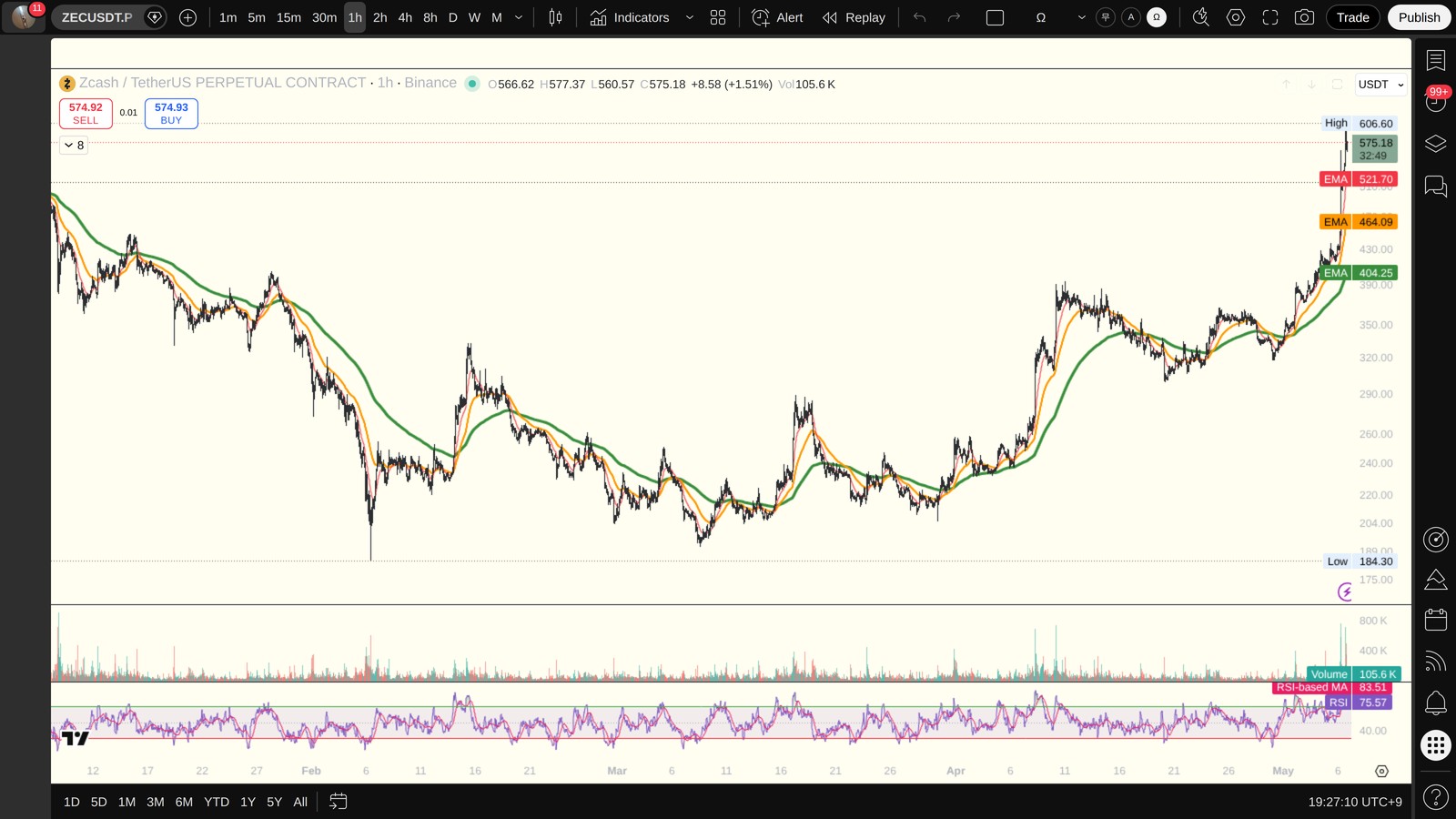Open the chats panel icon

tap(1435, 187)
